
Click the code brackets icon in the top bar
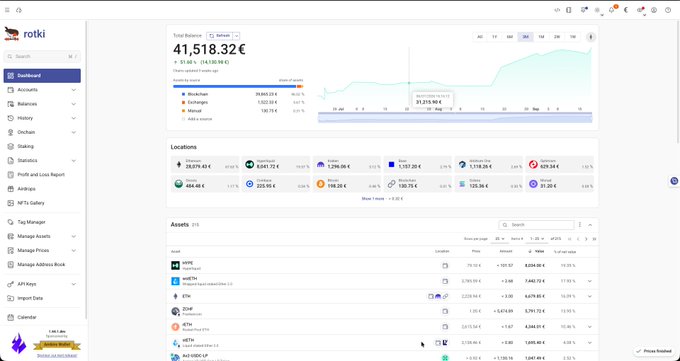(557, 10)
